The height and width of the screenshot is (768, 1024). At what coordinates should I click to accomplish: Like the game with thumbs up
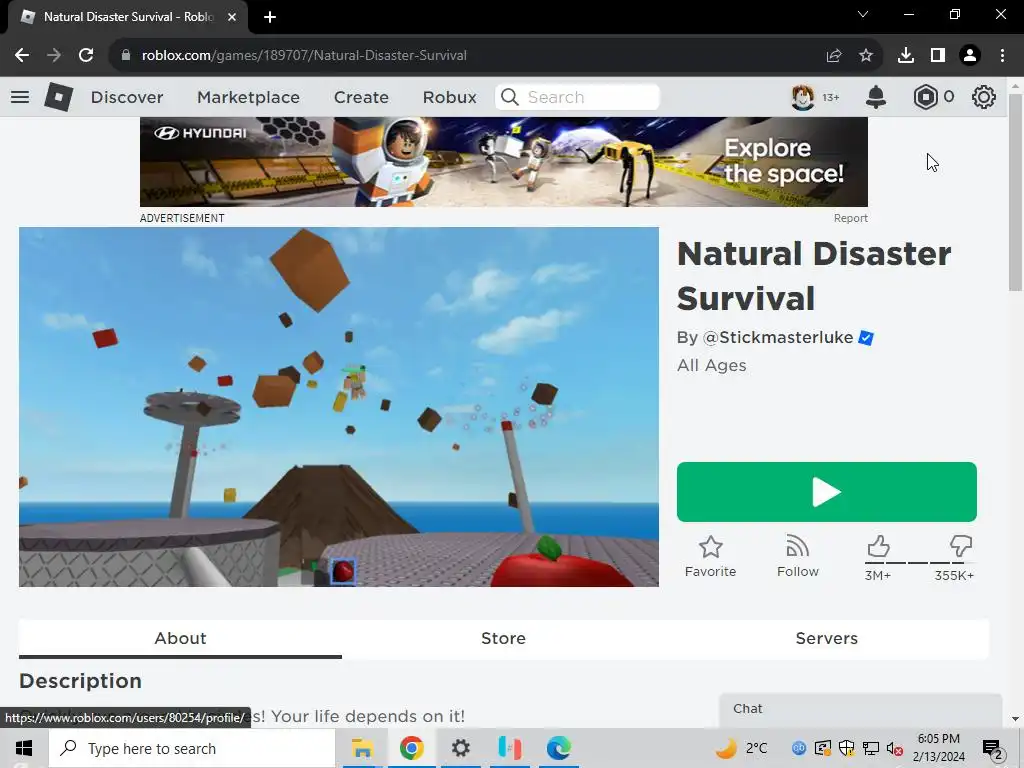[x=878, y=547]
